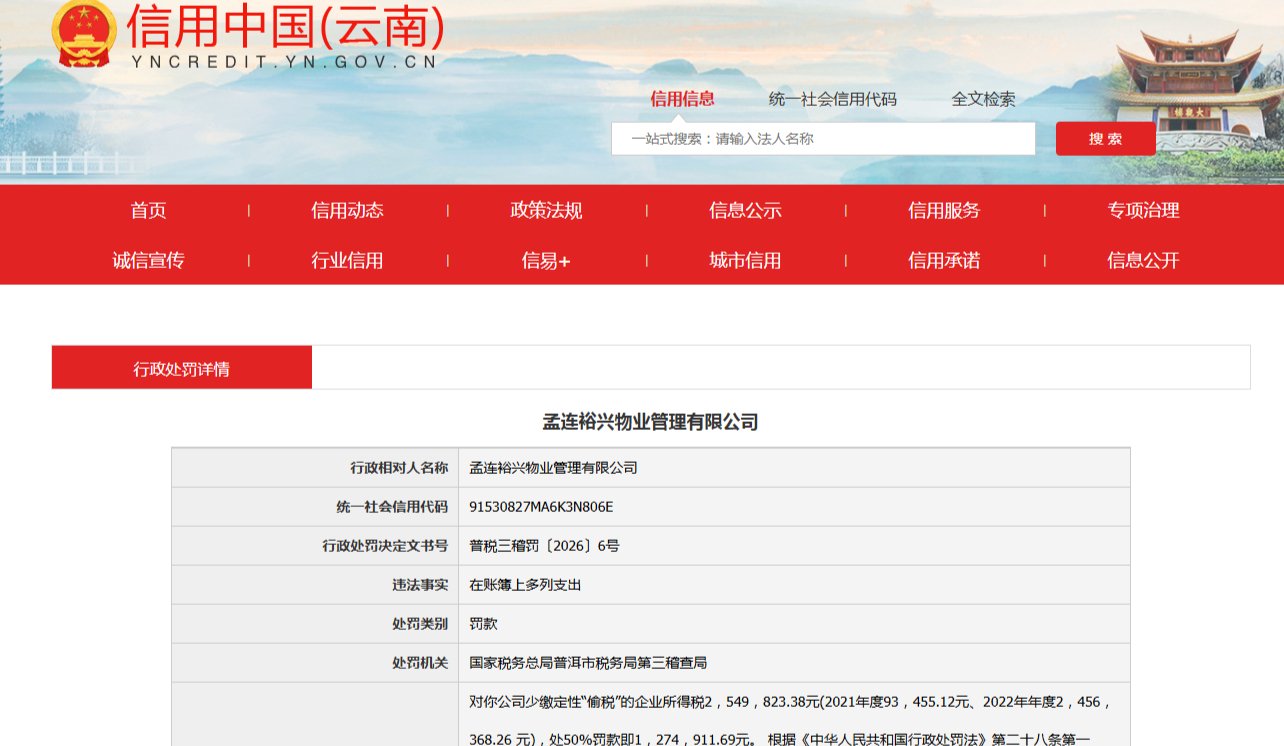
Task: Click the 行政处罚决定文书号 label cell
Action: pos(315,546)
